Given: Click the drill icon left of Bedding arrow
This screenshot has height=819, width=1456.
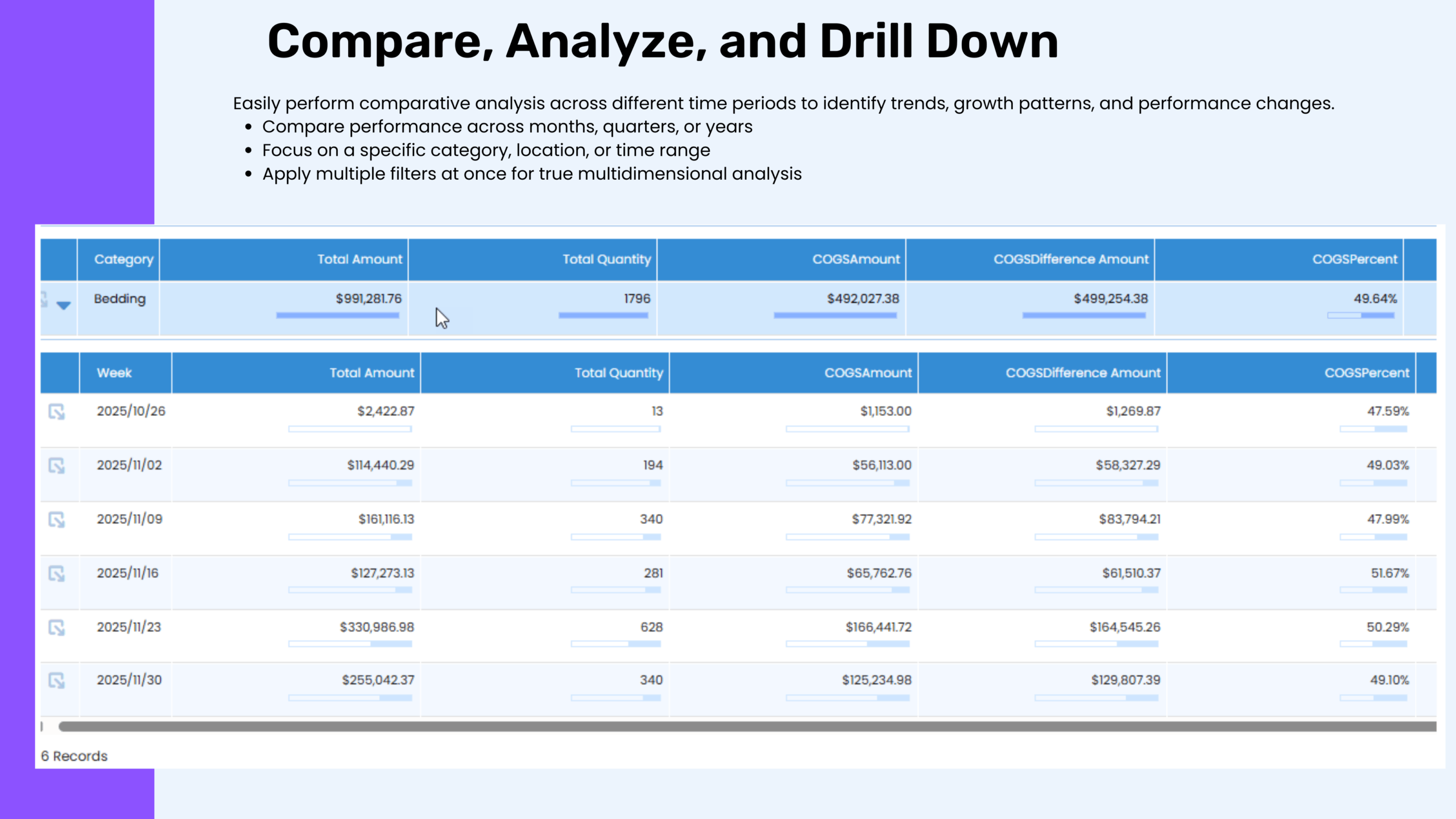Looking at the screenshot, I should coord(44,299).
